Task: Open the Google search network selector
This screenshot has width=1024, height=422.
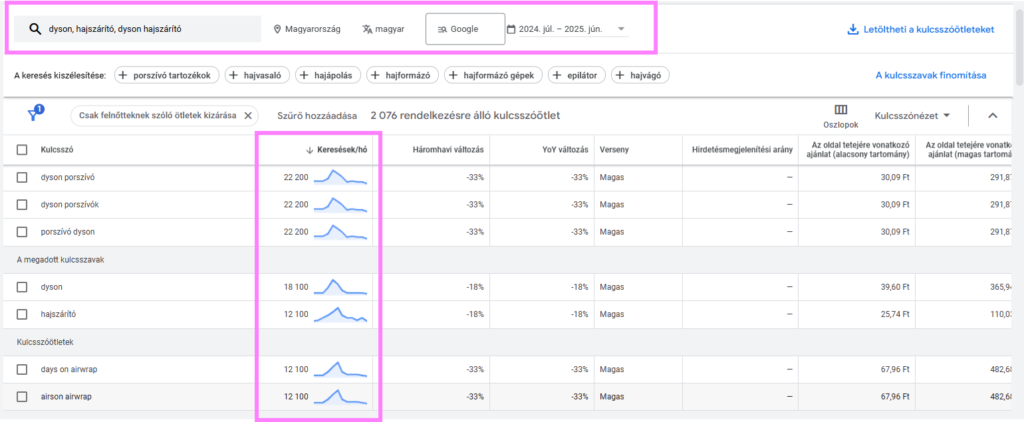Action: point(465,29)
